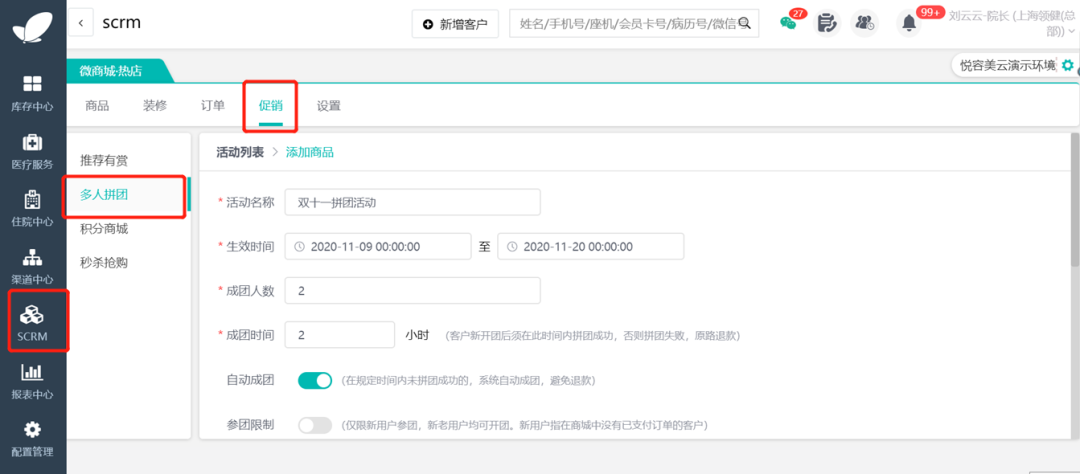Go back to 活动列表 breadcrumb

point(240,152)
